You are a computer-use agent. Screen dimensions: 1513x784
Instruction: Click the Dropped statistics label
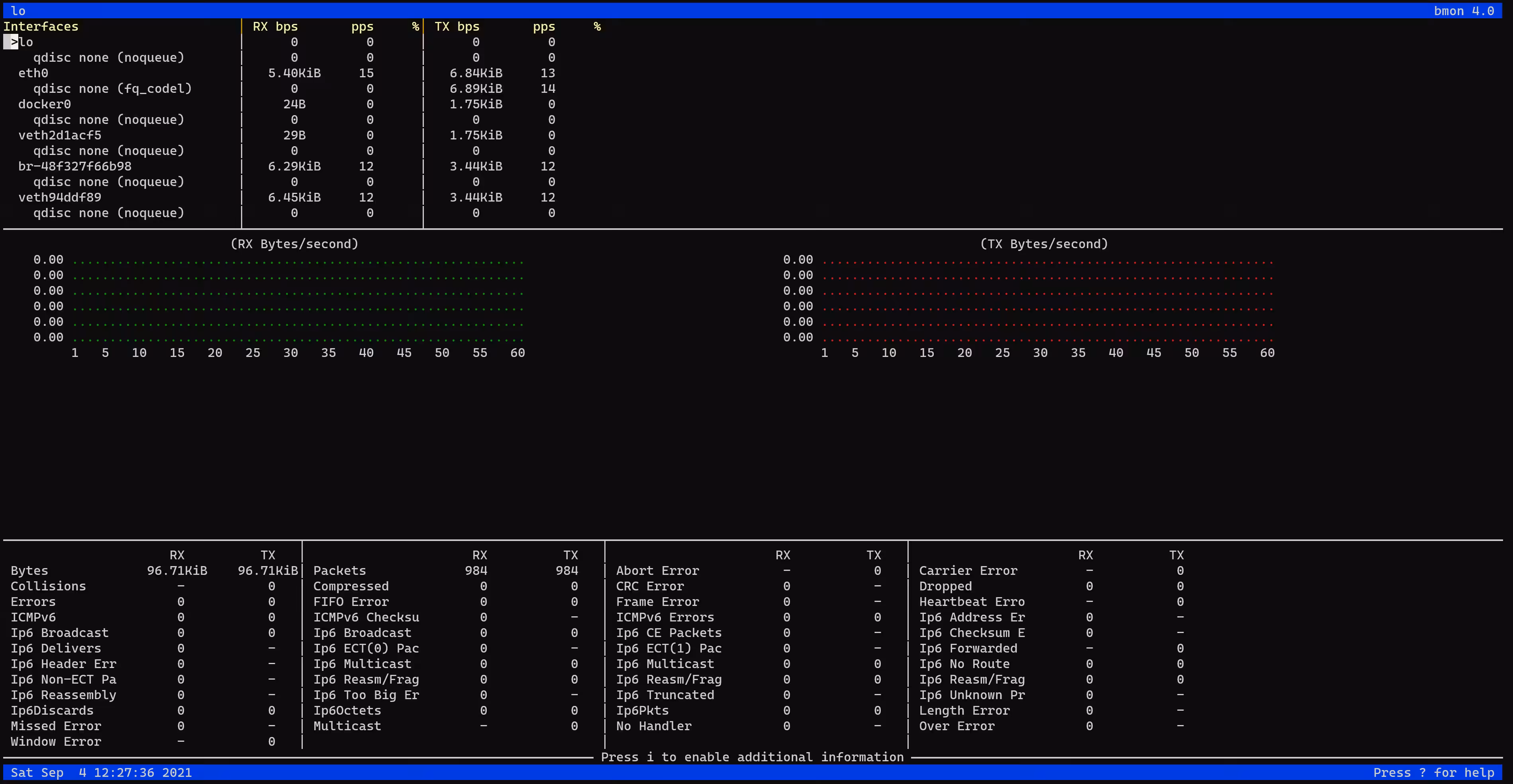click(945, 587)
